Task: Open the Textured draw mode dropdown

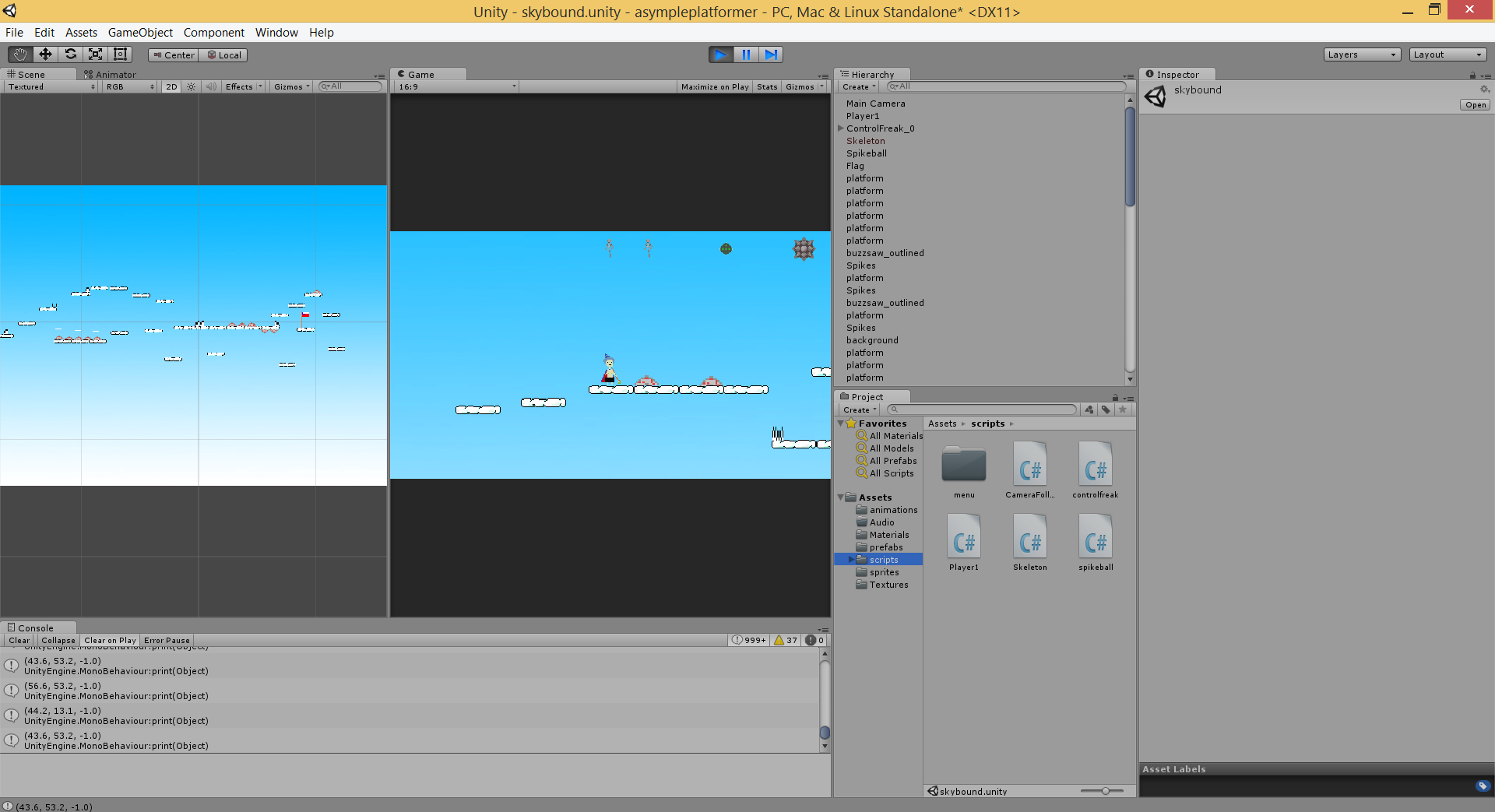Action: (x=51, y=87)
